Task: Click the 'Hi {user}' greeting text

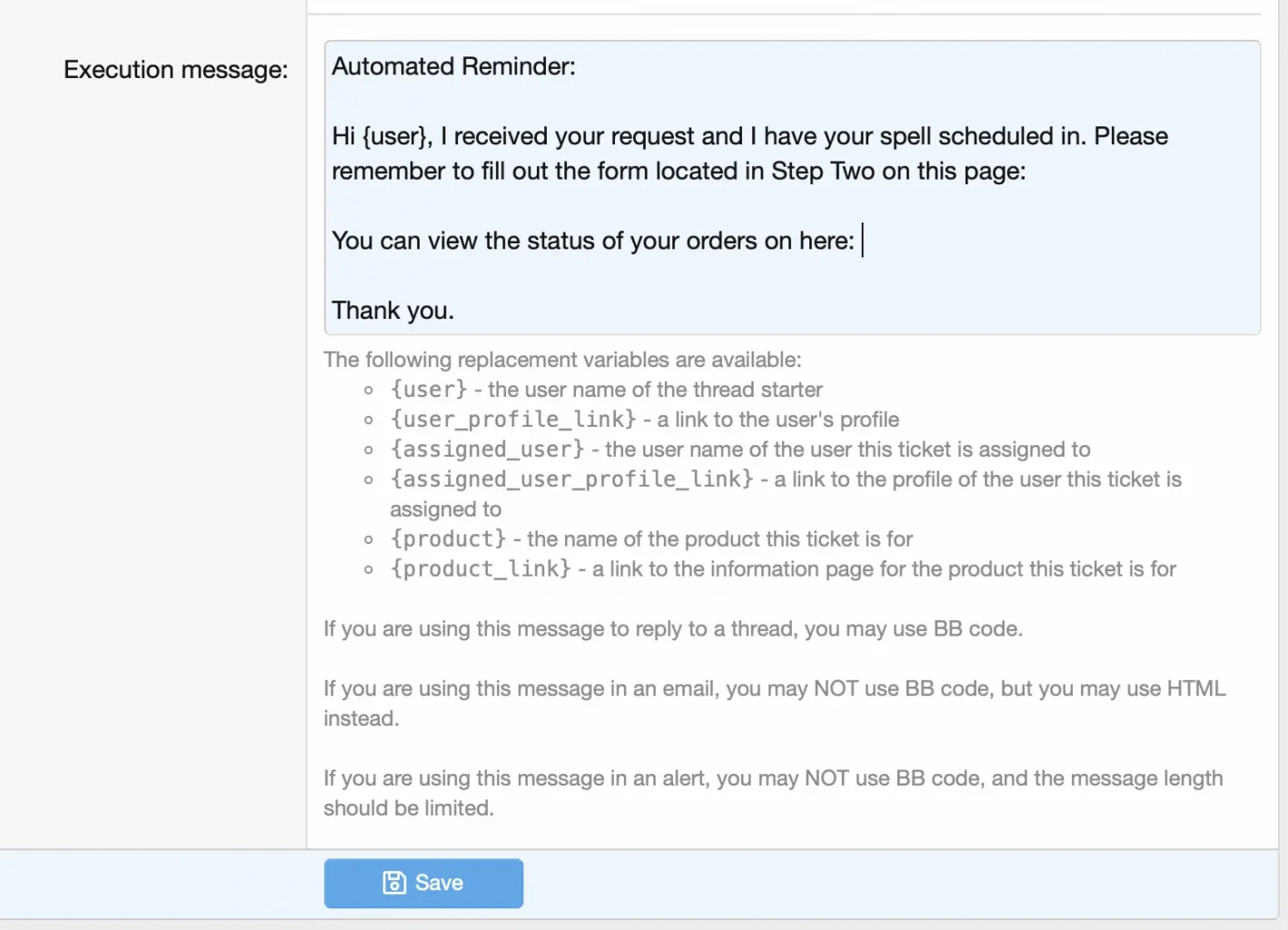Action: pos(381,136)
